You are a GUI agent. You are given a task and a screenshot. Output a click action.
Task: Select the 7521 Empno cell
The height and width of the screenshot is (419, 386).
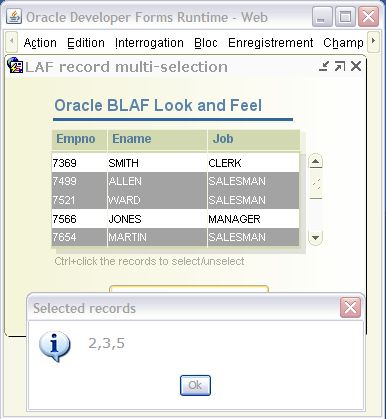click(x=79, y=200)
